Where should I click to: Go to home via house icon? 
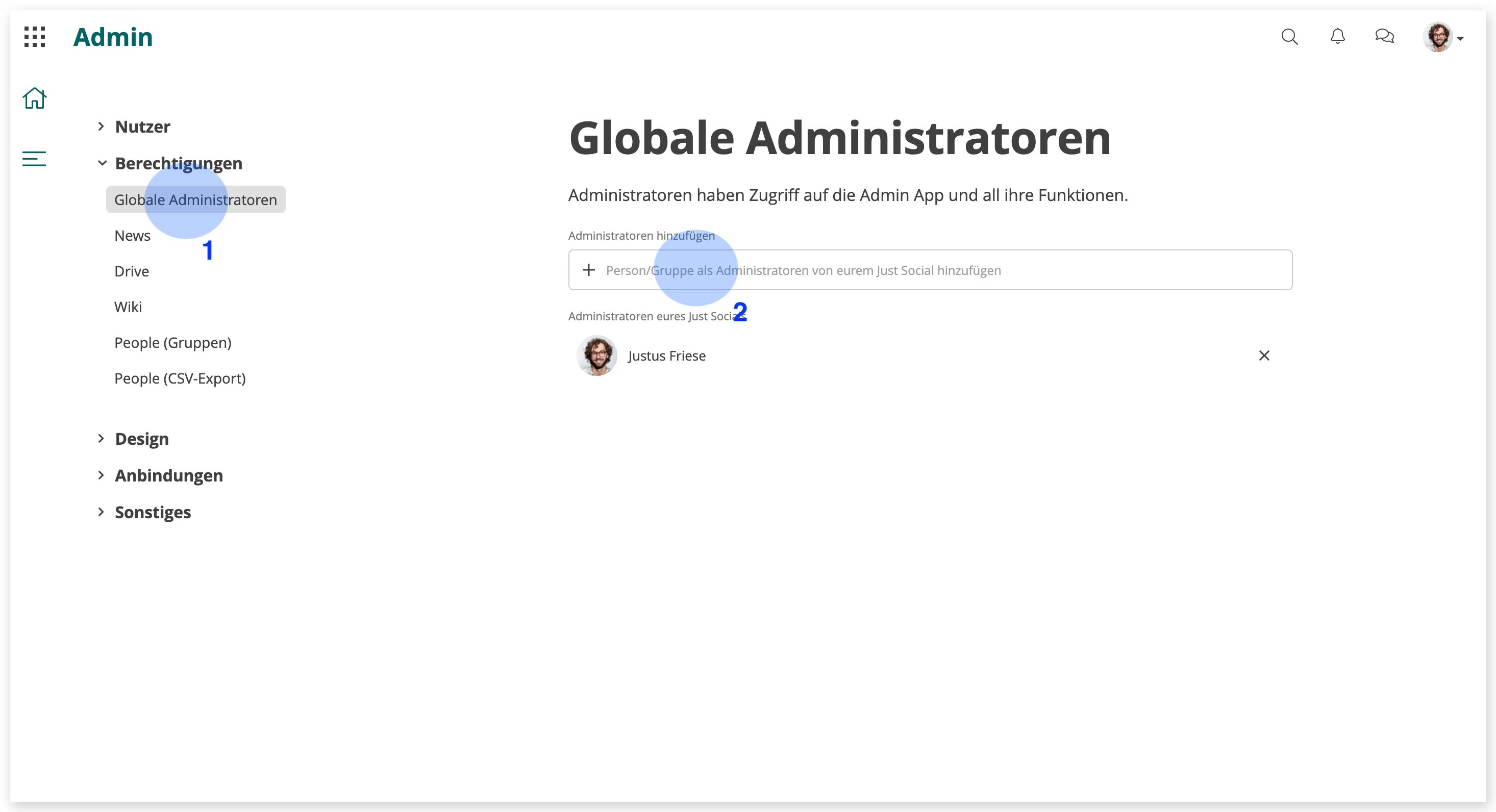click(35, 98)
